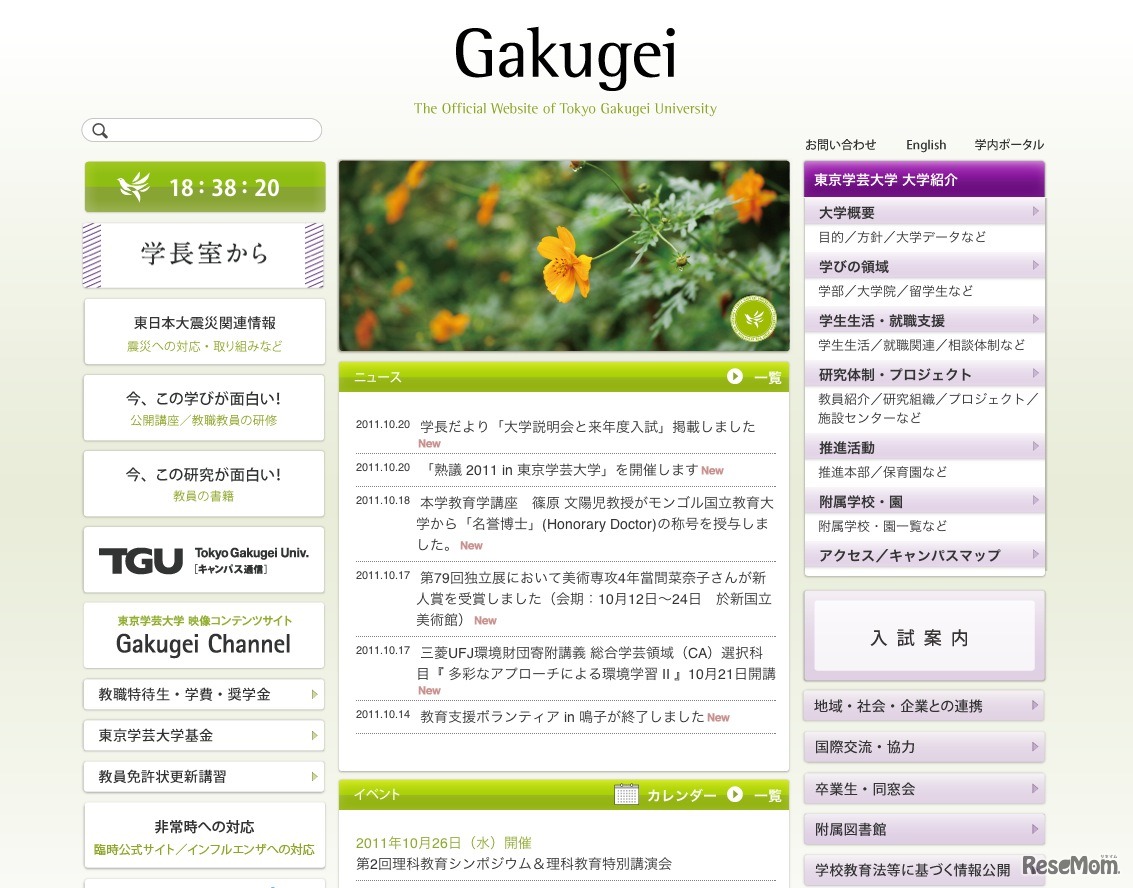Open the calendar icon in イベント header
The width and height of the screenshot is (1133, 888).
(626, 794)
